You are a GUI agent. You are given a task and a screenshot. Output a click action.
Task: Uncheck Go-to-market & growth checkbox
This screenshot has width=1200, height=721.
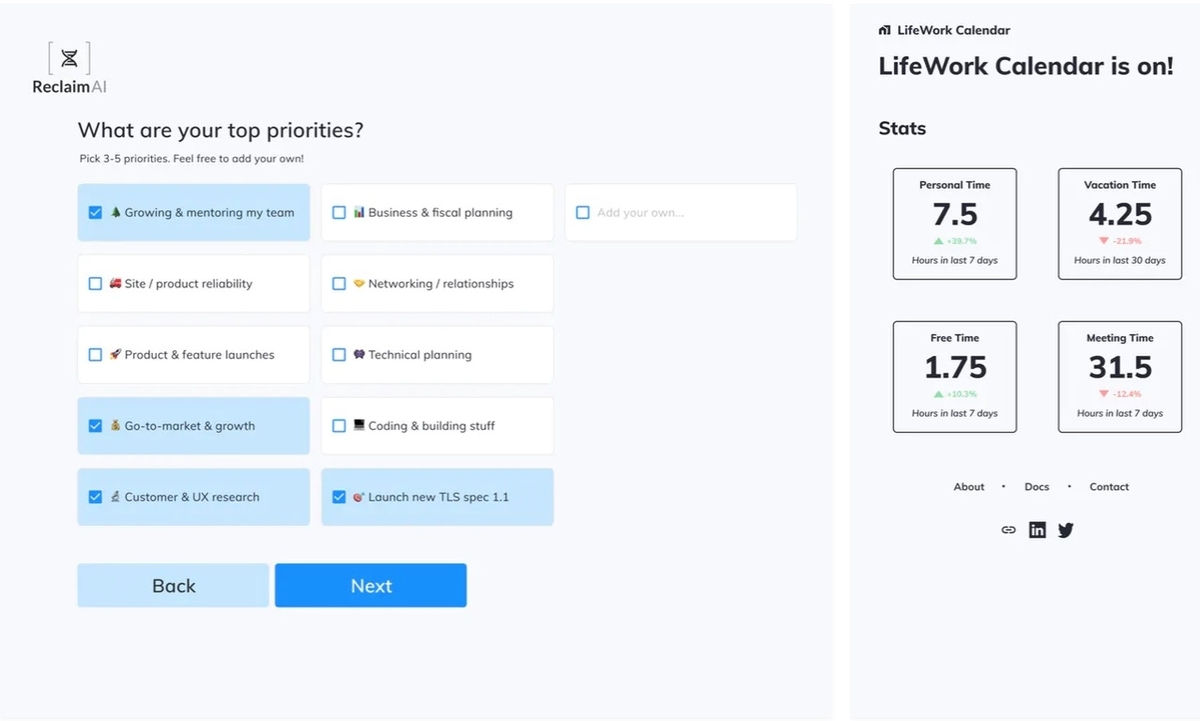(96, 426)
